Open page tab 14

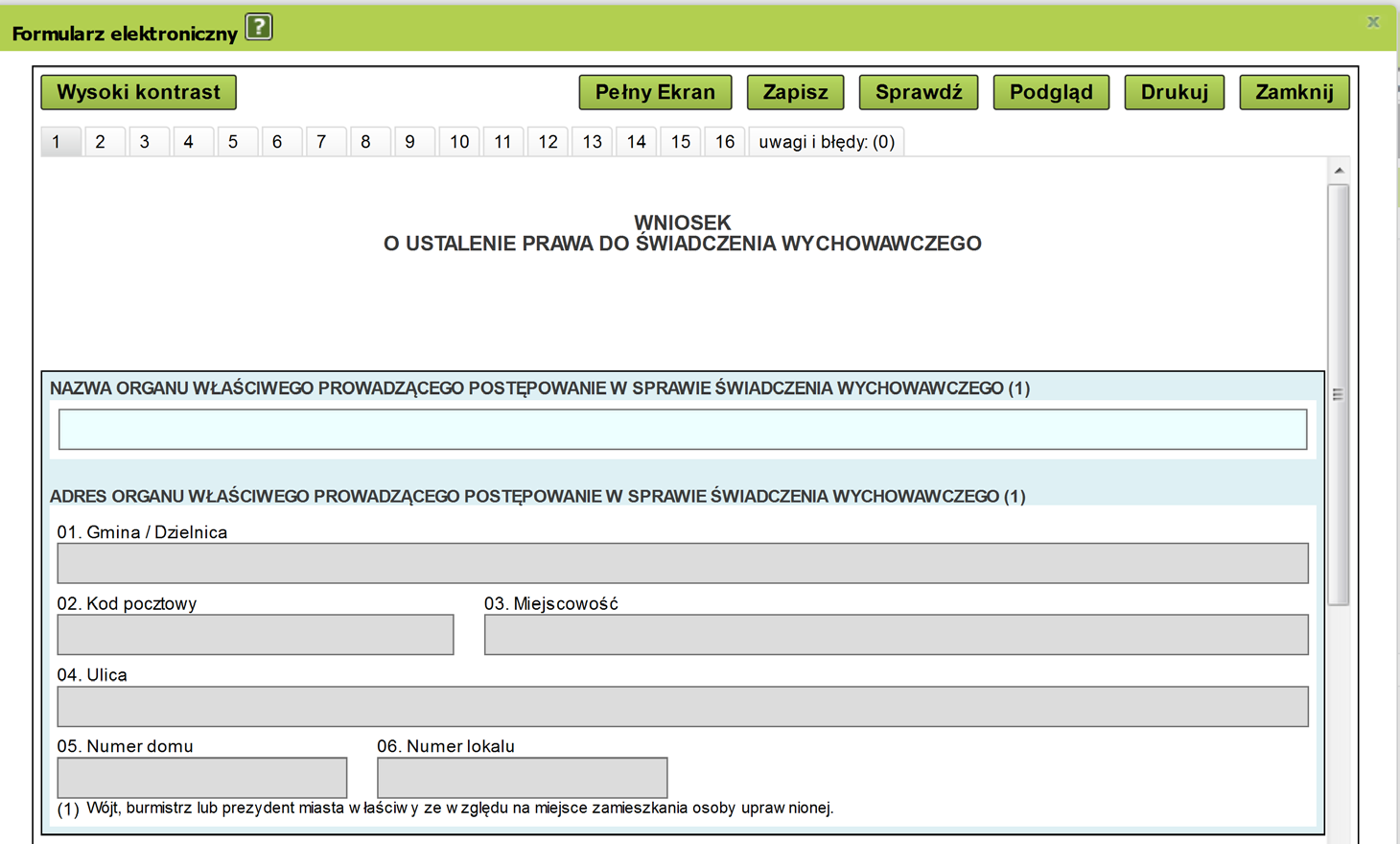point(636,142)
